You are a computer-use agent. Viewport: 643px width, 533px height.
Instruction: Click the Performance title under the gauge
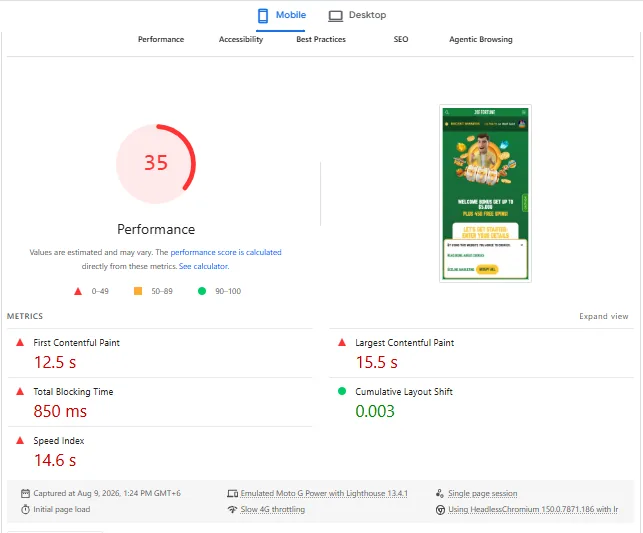[156, 229]
